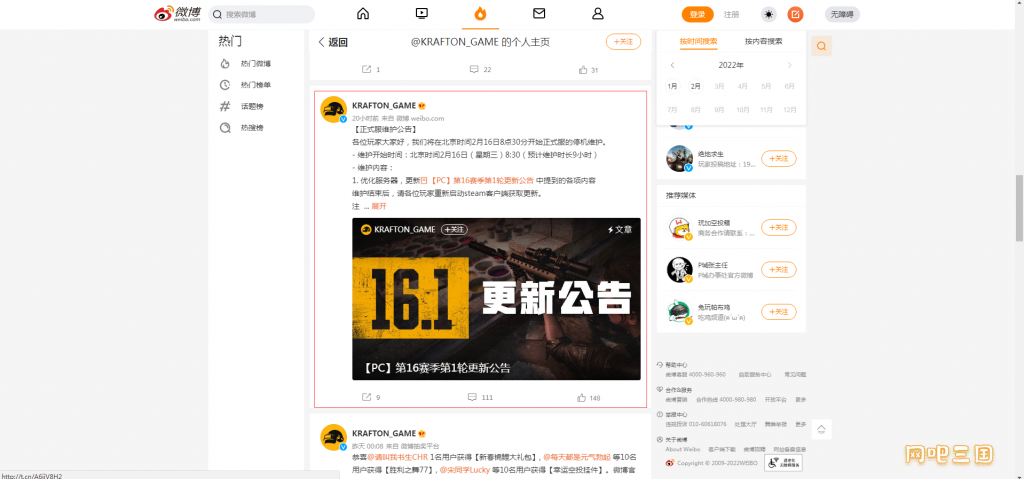Open comments icon showing 111
Viewport: 1024px width, 479px height.
pyautogui.click(x=472, y=397)
